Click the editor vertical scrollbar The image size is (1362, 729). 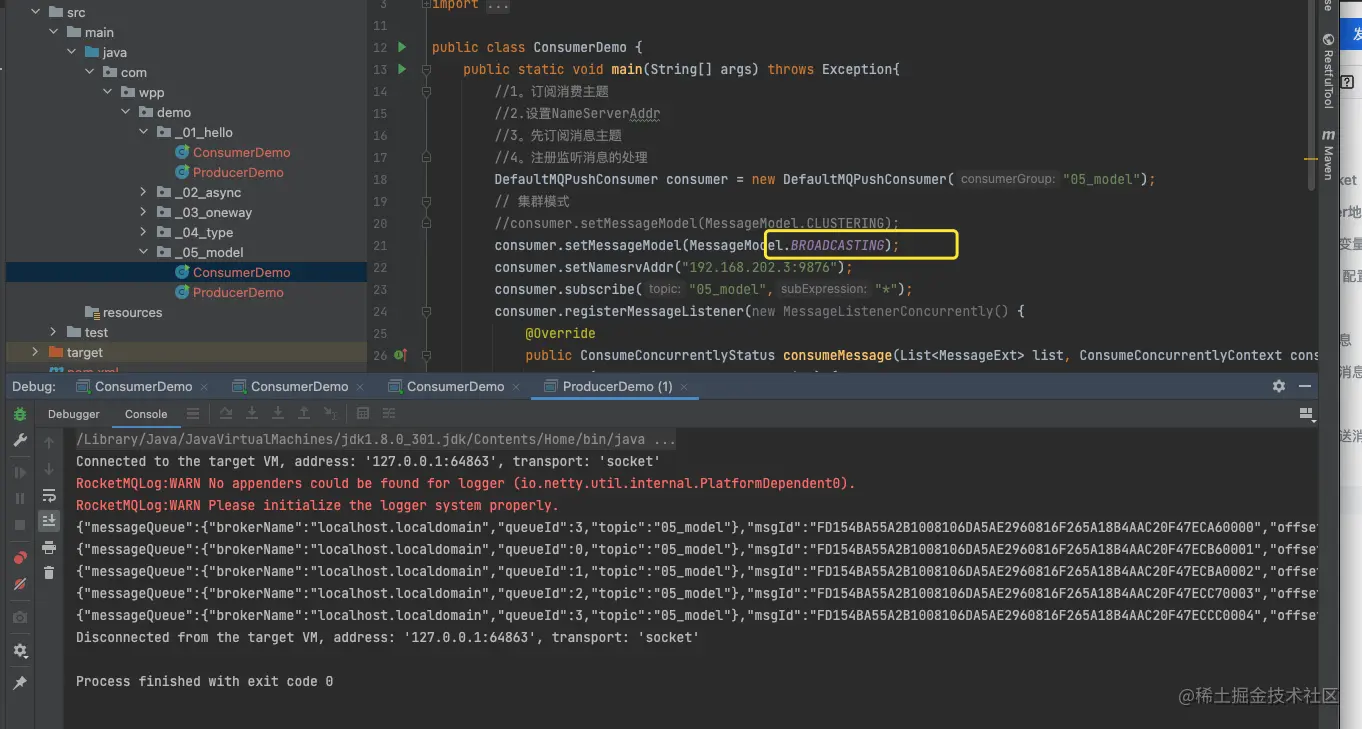click(1311, 95)
